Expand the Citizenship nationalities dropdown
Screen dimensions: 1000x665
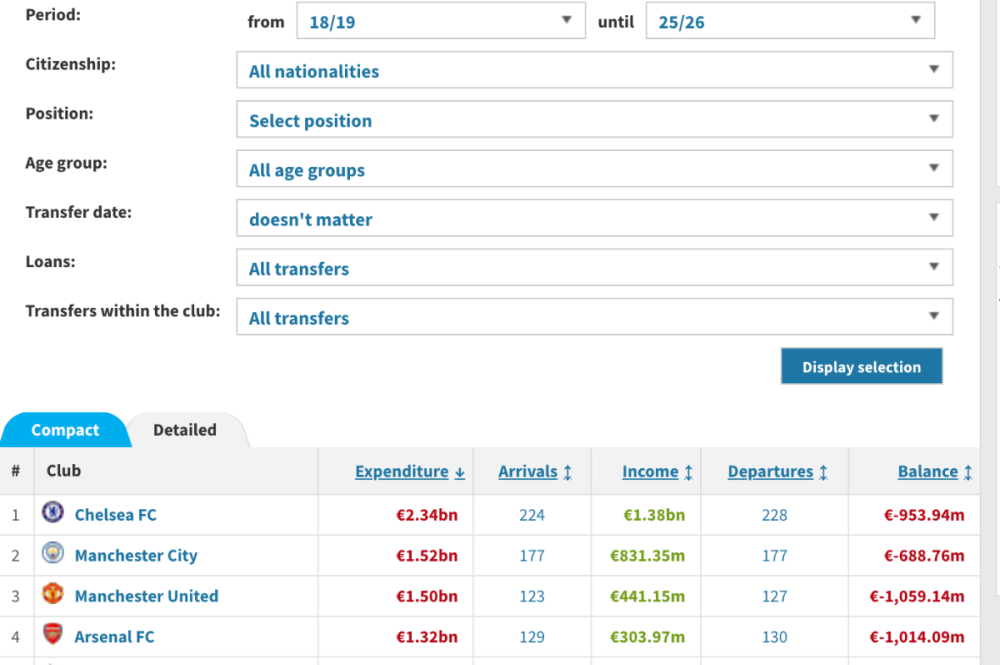594,71
